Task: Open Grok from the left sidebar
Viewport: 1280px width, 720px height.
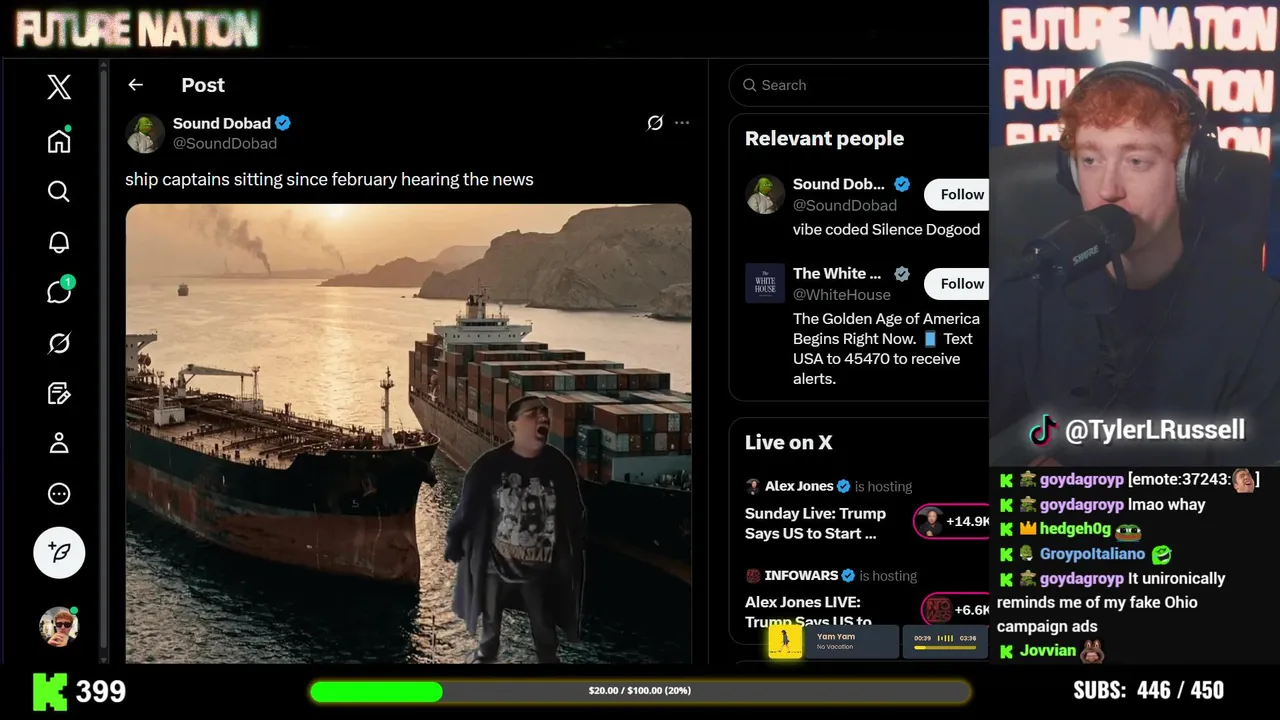Action: [59, 344]
